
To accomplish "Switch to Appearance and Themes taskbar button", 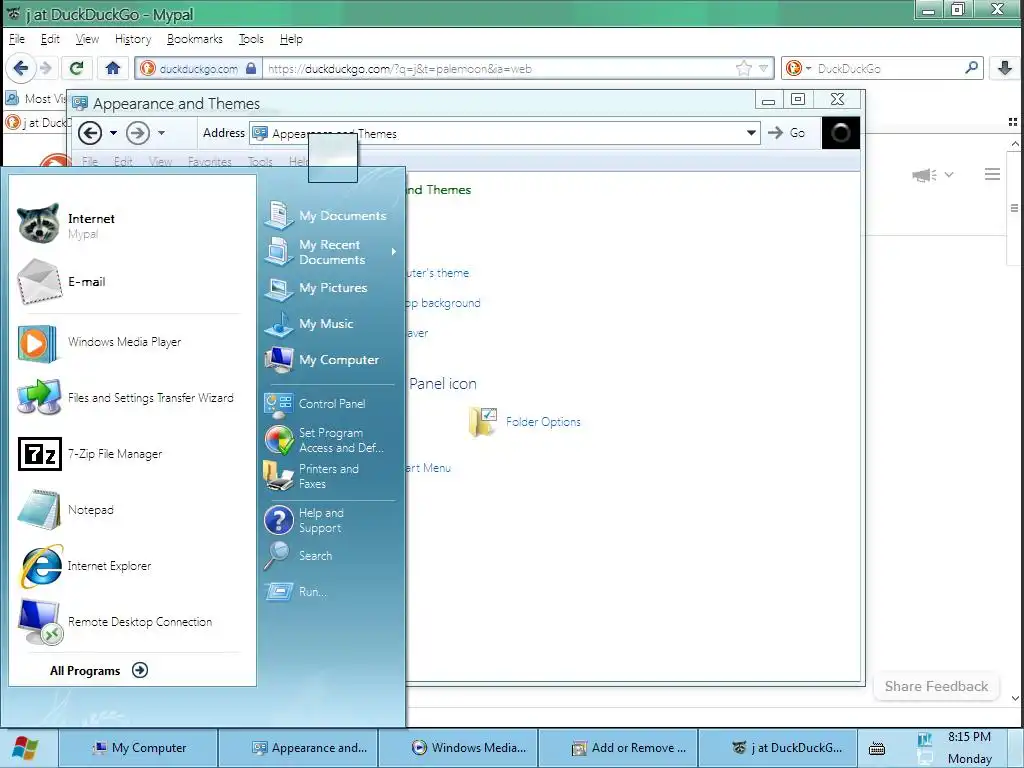I will click(298, 748).
